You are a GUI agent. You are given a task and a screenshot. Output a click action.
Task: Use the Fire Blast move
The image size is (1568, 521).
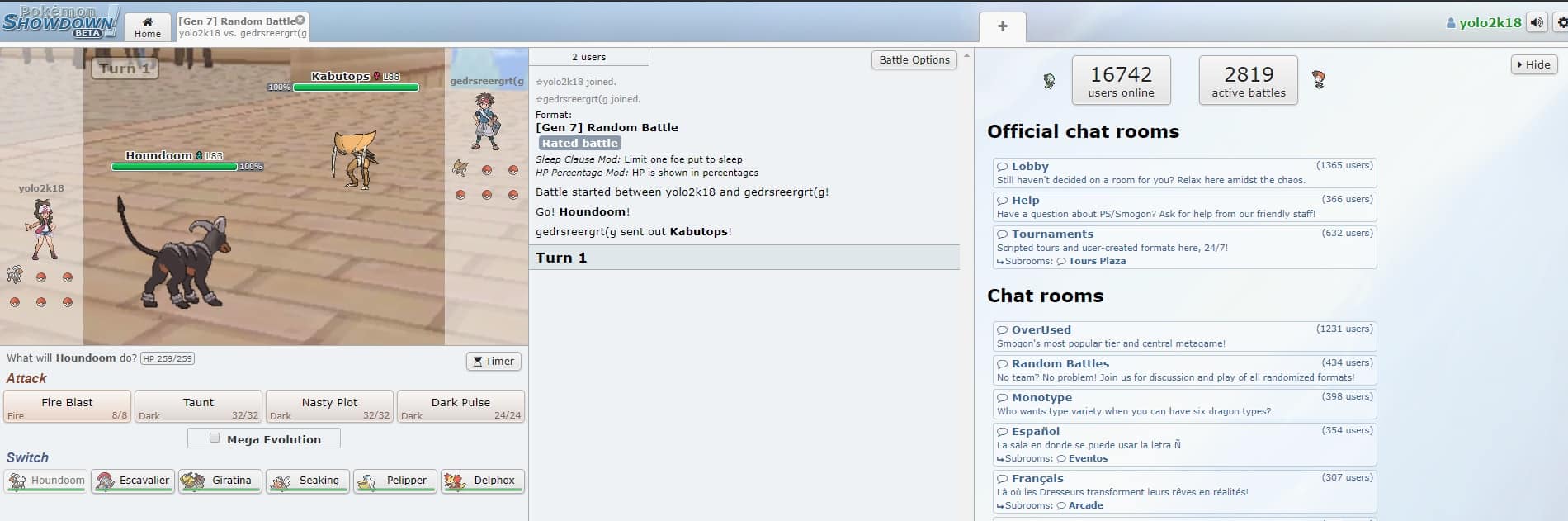67,406
